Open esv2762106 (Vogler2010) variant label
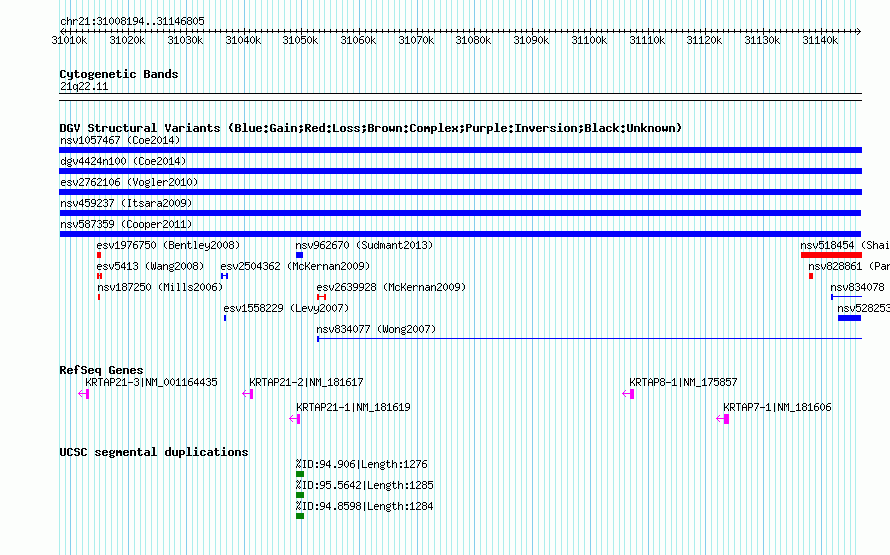Screen dimensions: 890x555 (129, 182)
